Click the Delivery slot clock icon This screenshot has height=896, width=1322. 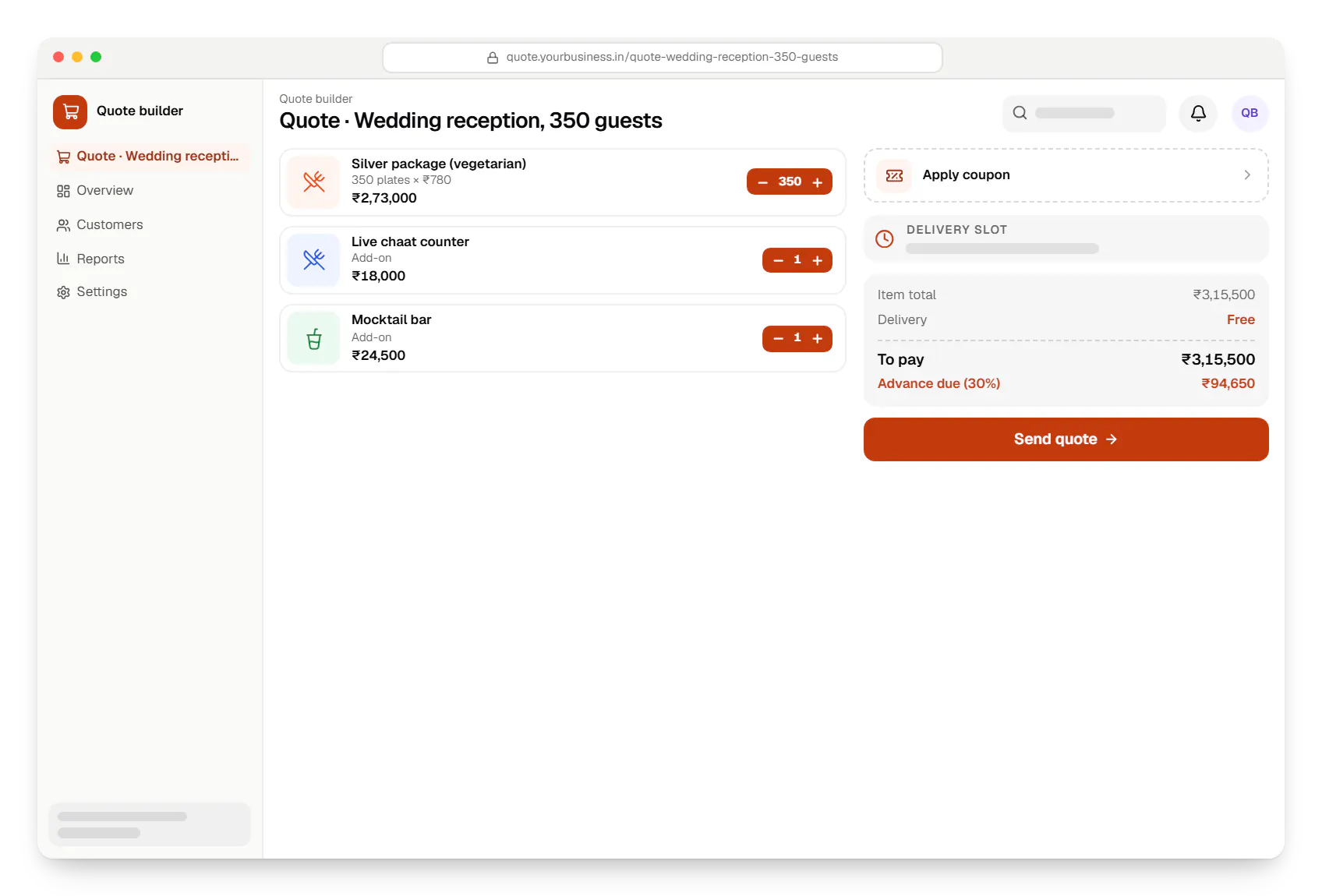(885, 239)
